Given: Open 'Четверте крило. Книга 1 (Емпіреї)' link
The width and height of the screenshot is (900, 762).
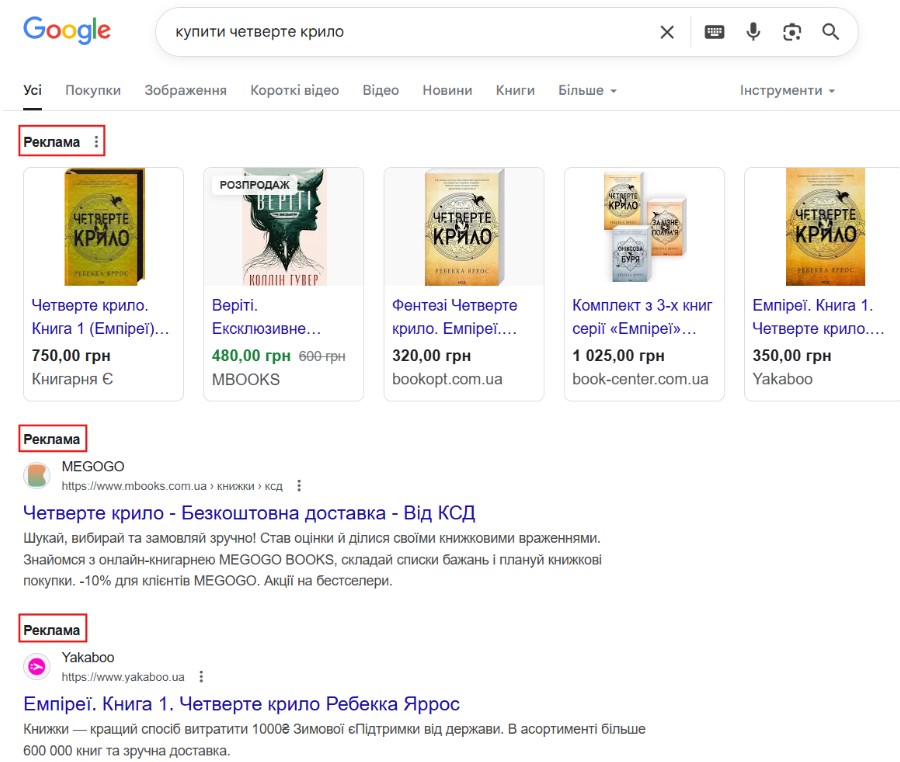Looking at the screenshot, I should coord(100,317).
